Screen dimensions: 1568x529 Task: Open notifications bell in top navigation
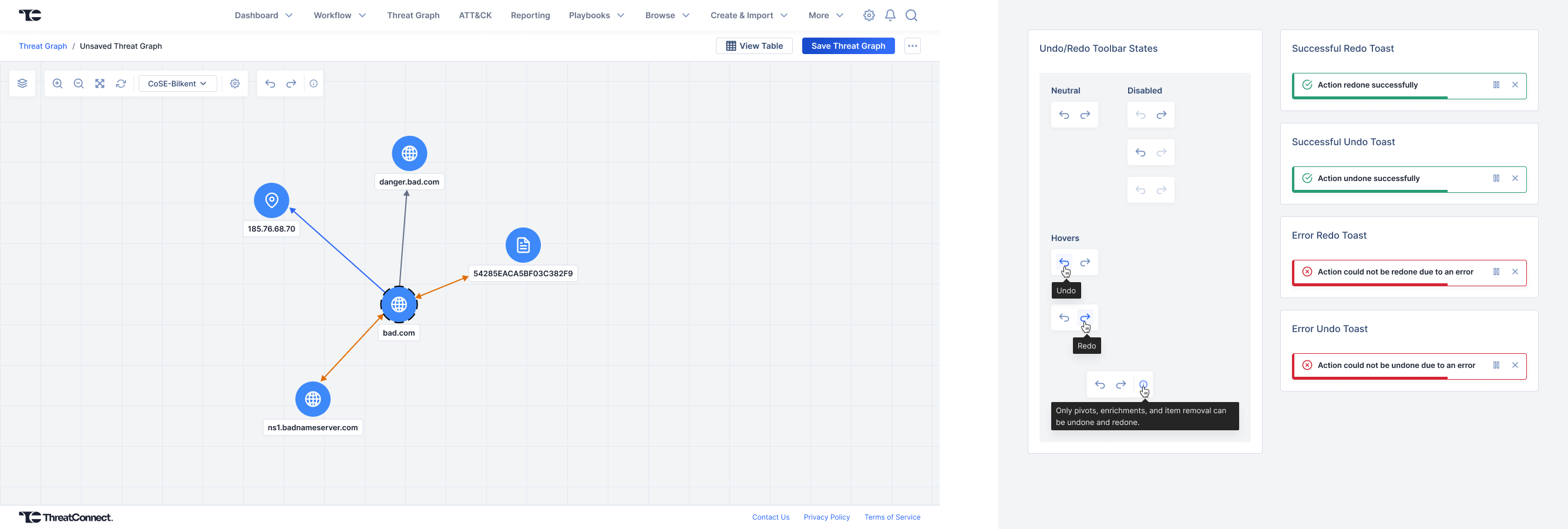tap(890, 15)
